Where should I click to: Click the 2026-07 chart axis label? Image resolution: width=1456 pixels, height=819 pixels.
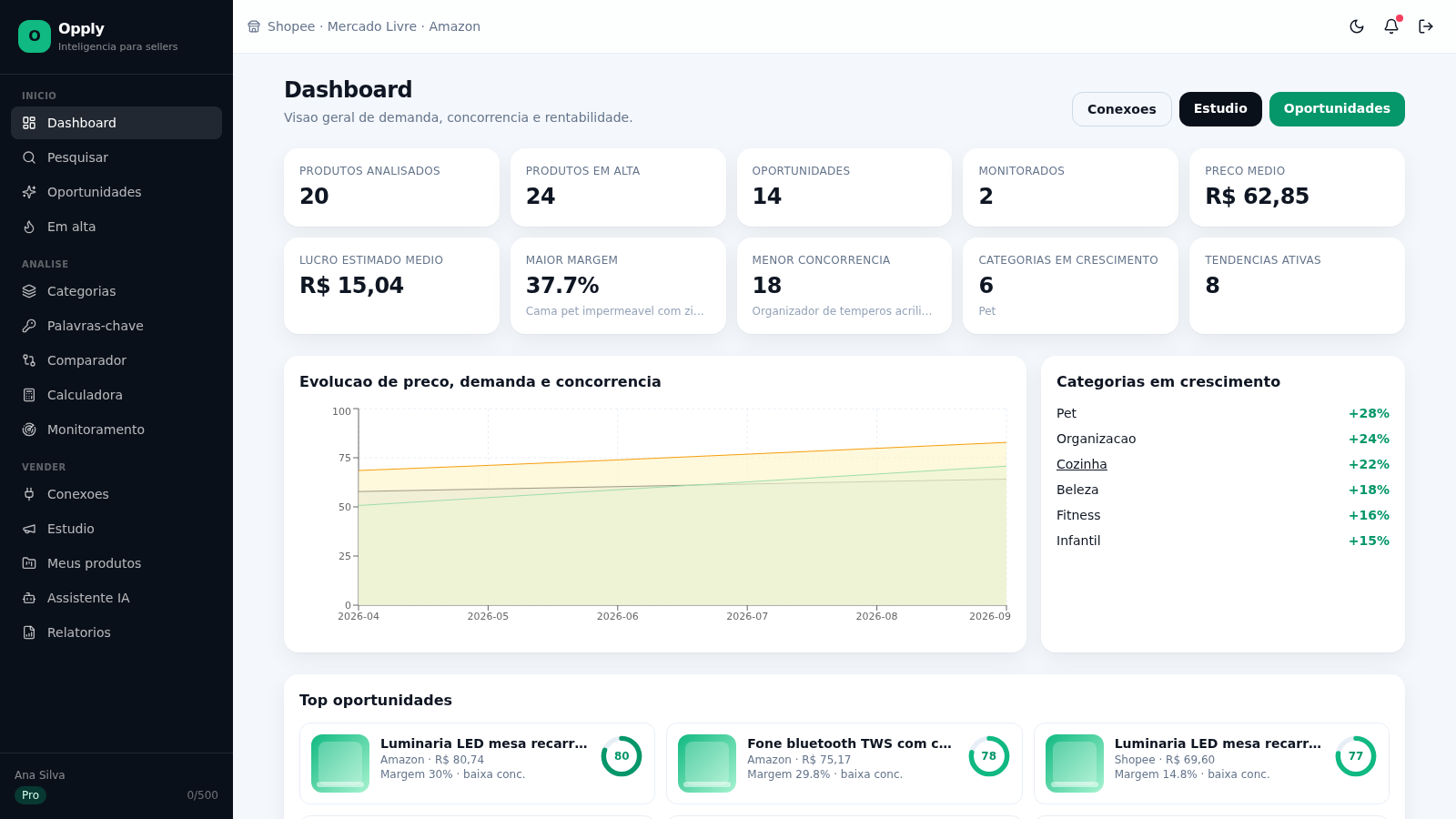tap(747, 616)
